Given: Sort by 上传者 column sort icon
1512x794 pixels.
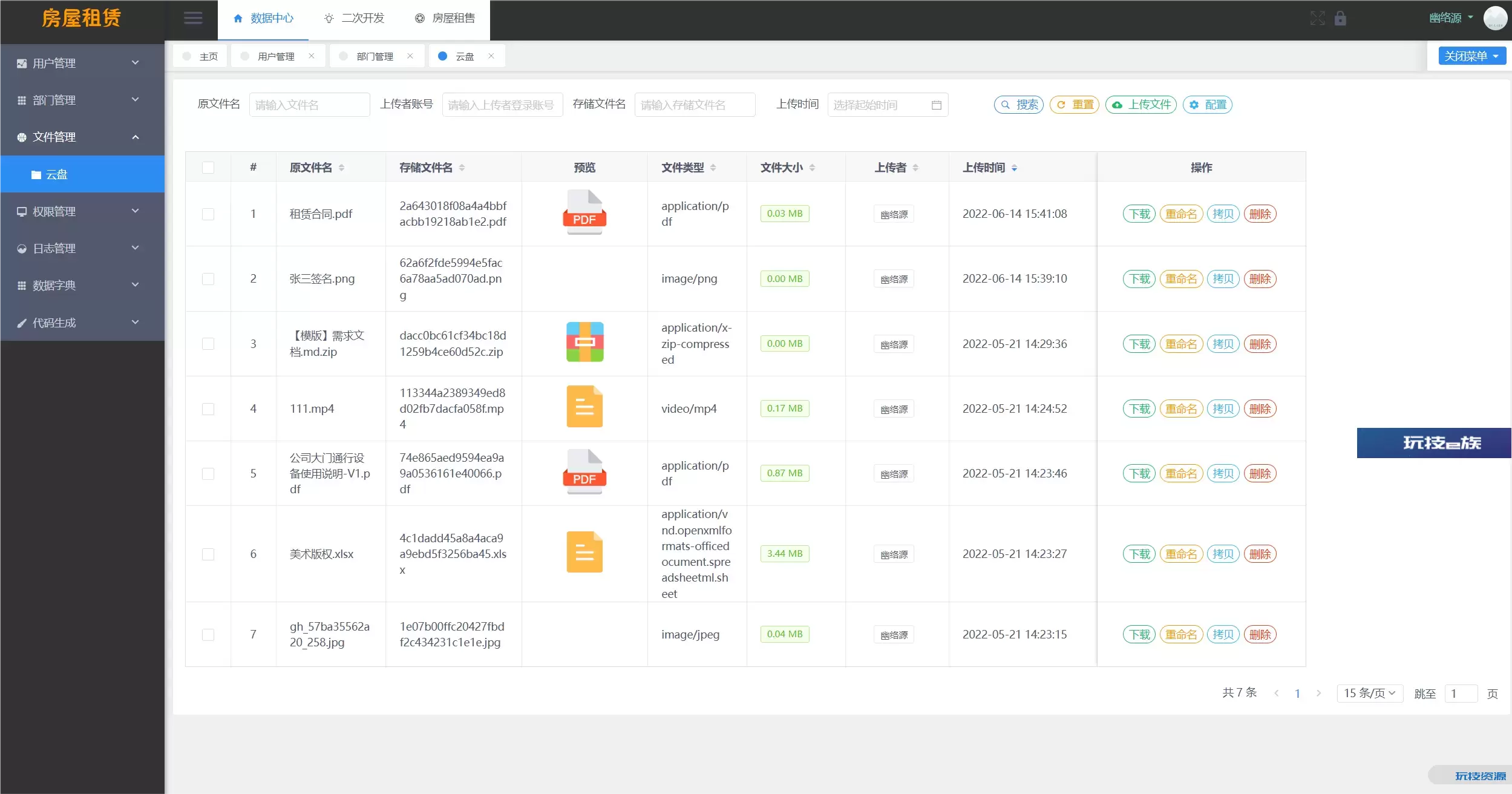Looking at the screenshot, I should click(915, 168).
